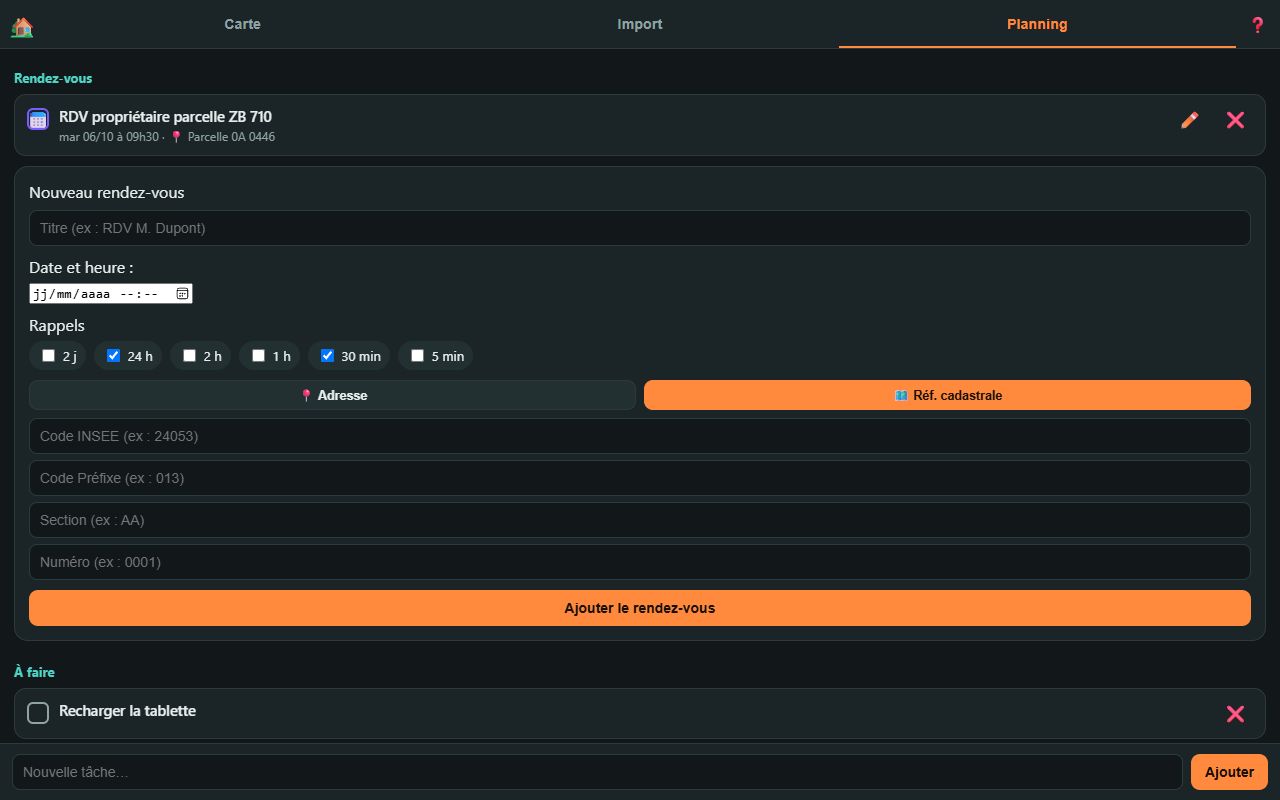Click the RDV propriétaire parcelle ZB 710 title
This screenshot has width=1280, height=800.
[x=165, y=117]
